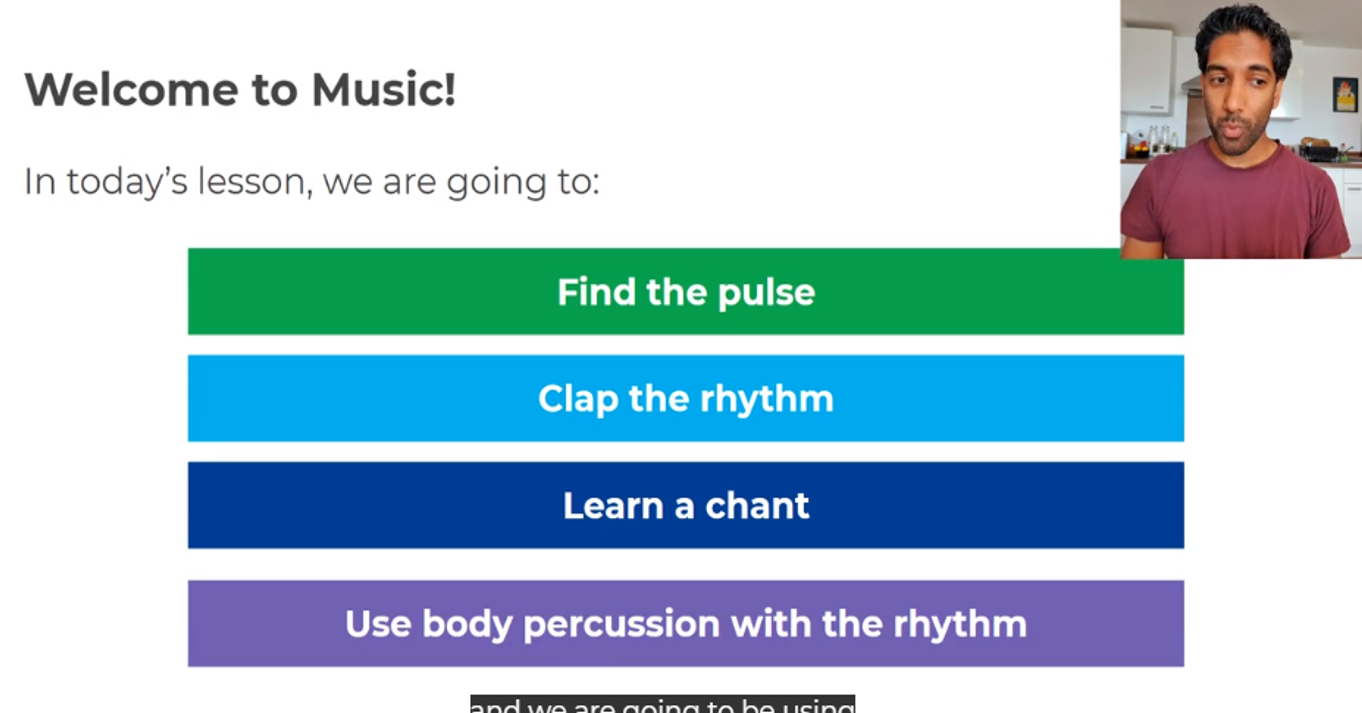The image size is (1362, 713).
Task: Click the white upper kitchen cabinet behind presenter
Action: point(1146,70)
